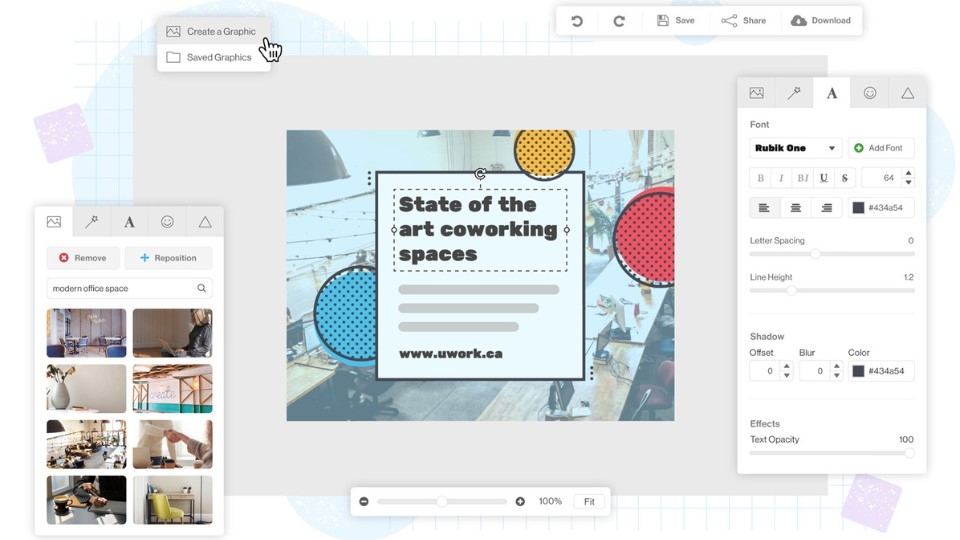
Task: Click the search magnifier in image search box
Action: (x=202, y=288)
